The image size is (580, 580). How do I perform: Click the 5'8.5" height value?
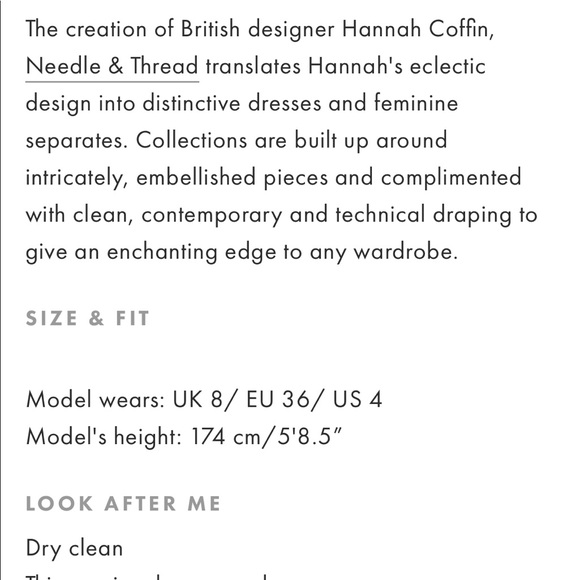point(310,436)
